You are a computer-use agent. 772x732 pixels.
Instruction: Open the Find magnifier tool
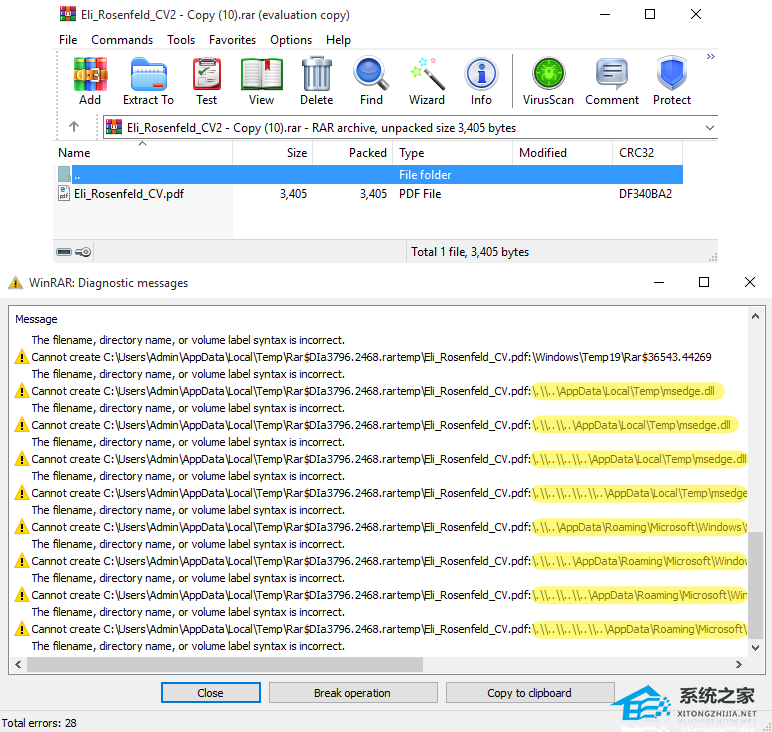[371, 81]
